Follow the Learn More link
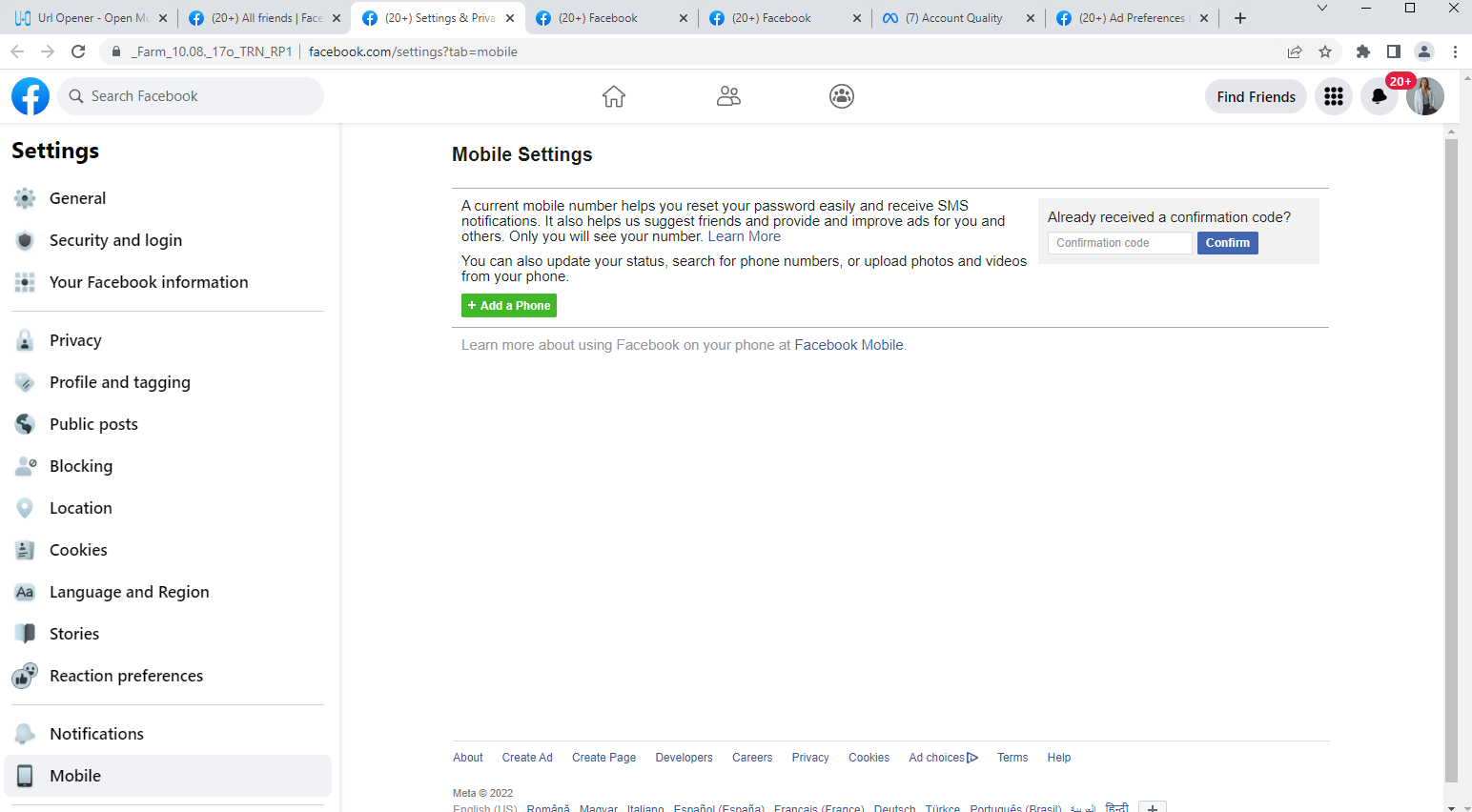Screen dimensions: 1472x812 744,236
